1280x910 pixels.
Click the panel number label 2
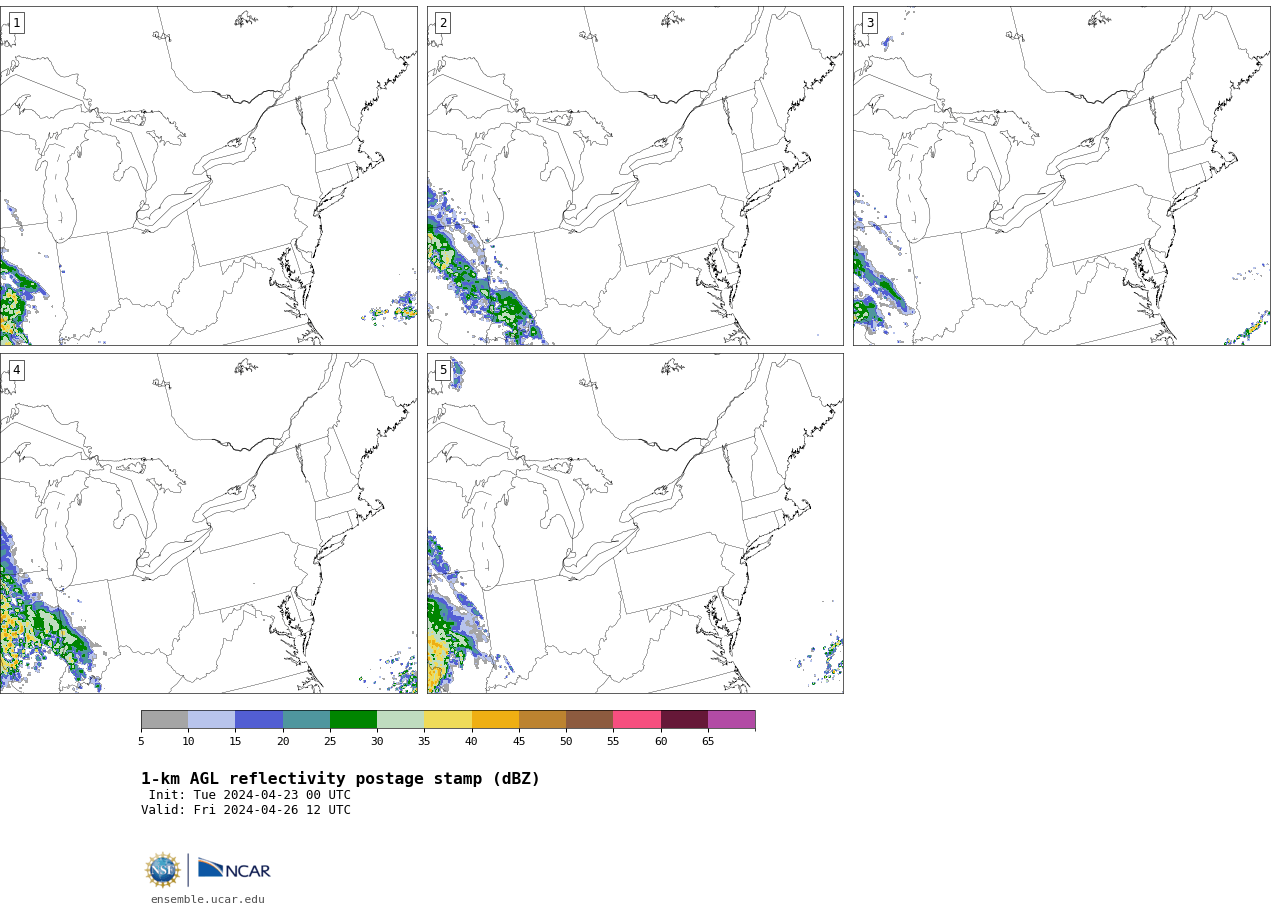(443, 23)
